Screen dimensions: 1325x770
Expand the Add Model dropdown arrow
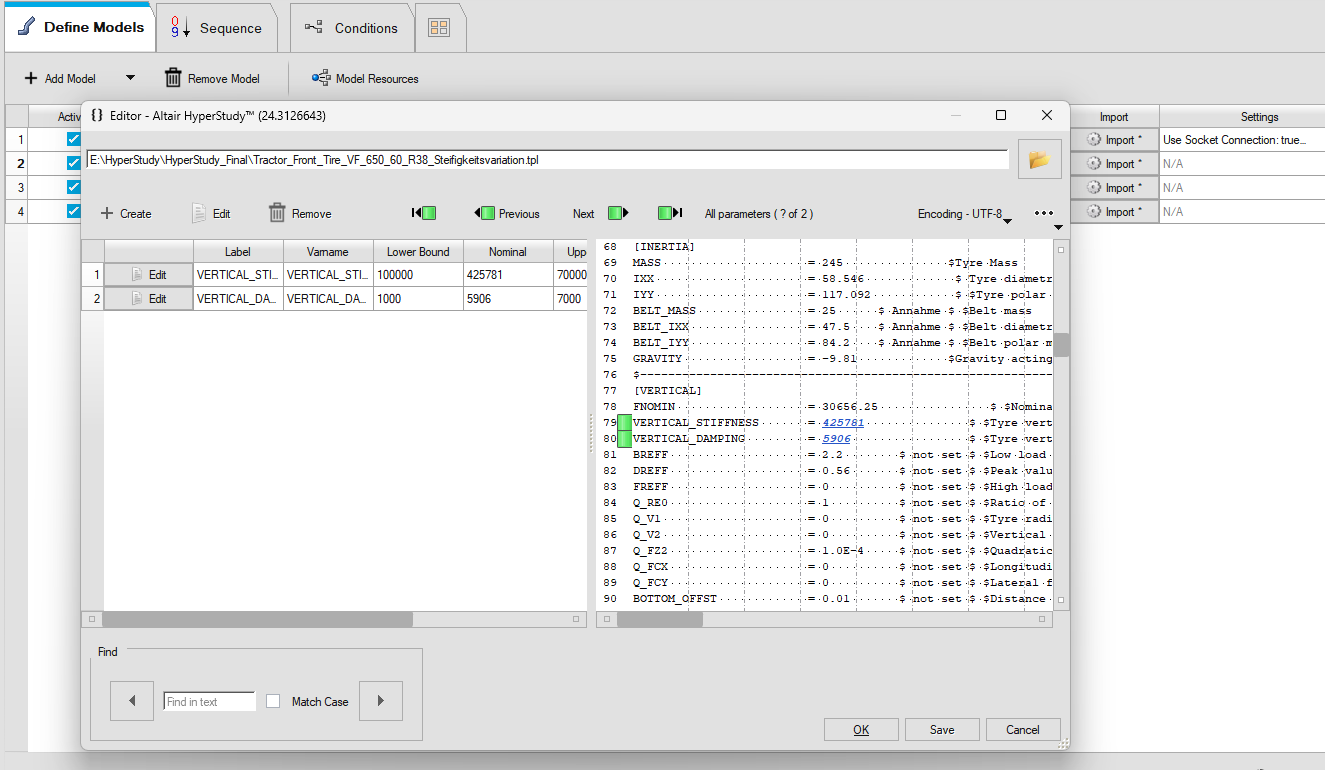click(x=130, y=78)
